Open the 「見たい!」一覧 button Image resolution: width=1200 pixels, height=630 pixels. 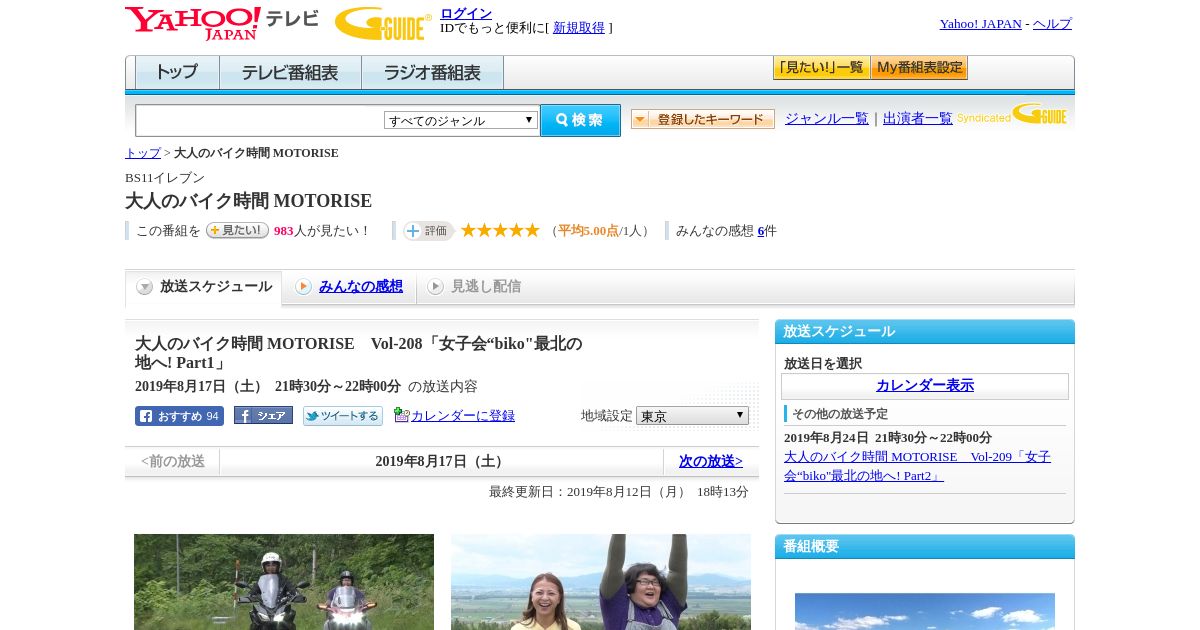(821, 68)
